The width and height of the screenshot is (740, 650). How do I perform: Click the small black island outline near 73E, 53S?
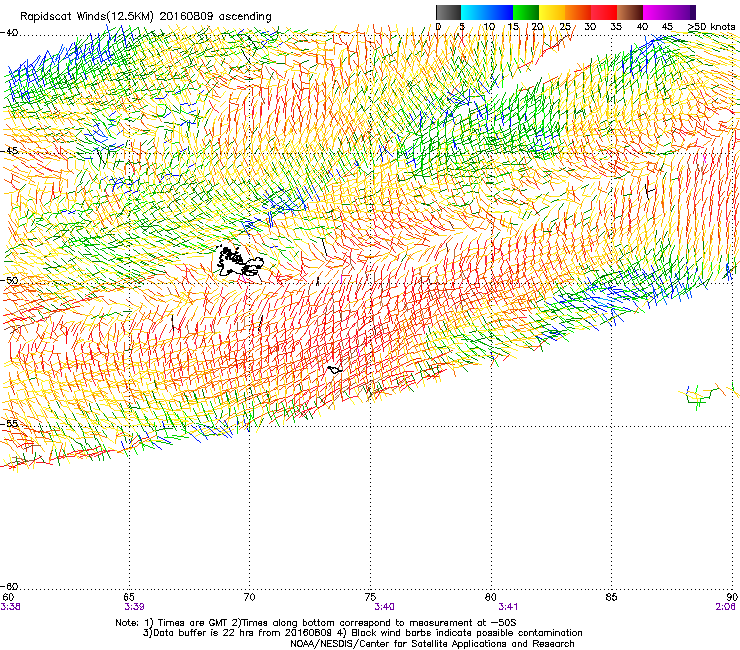click(x=335, y=370)
